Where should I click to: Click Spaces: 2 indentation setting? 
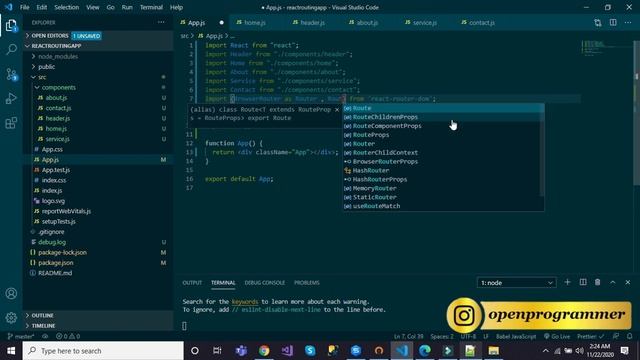point(442,336)
